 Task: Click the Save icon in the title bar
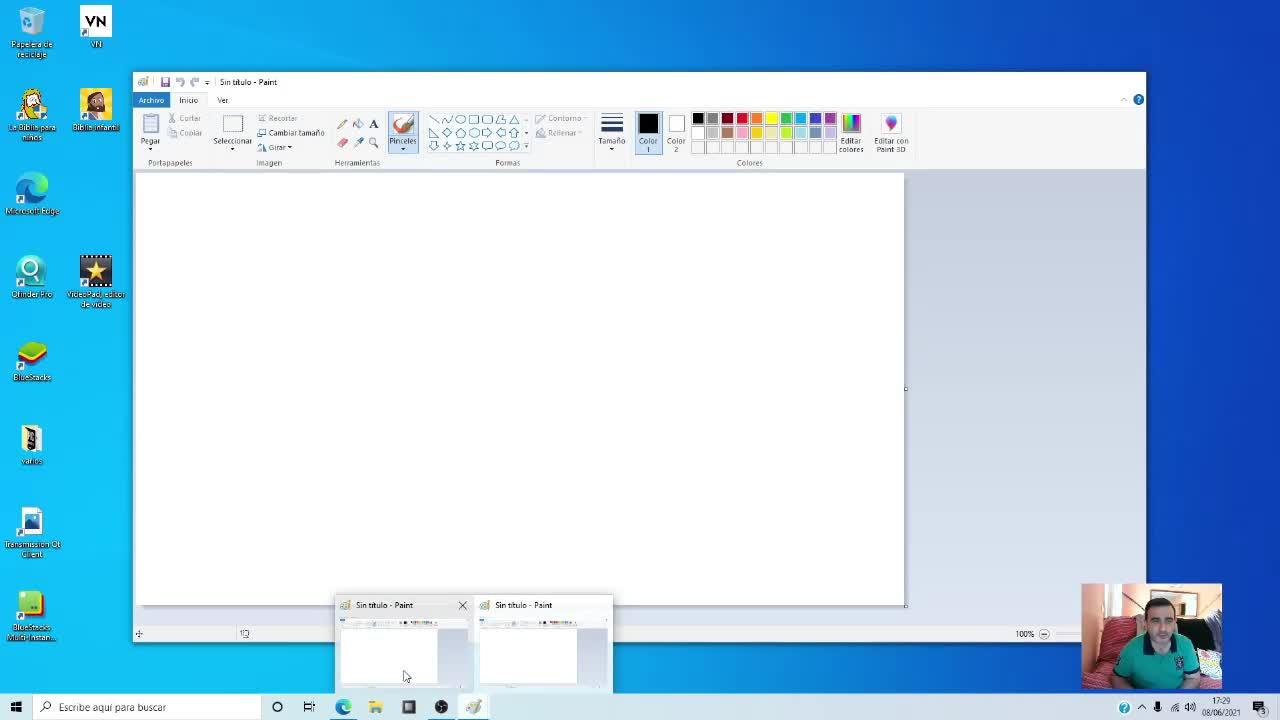click(x=165, y=82)
